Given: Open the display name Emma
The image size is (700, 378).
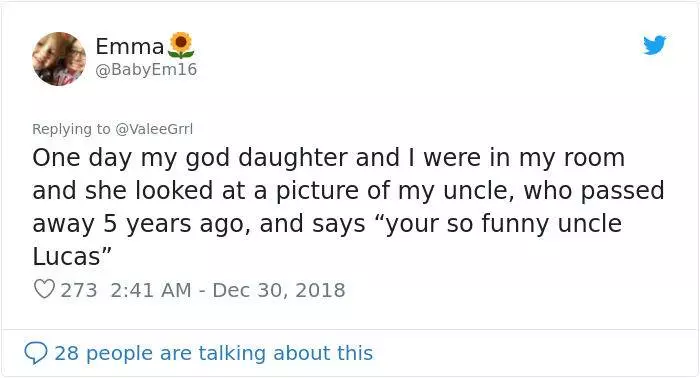Looking at the screenshot, I should click(130, 46).
